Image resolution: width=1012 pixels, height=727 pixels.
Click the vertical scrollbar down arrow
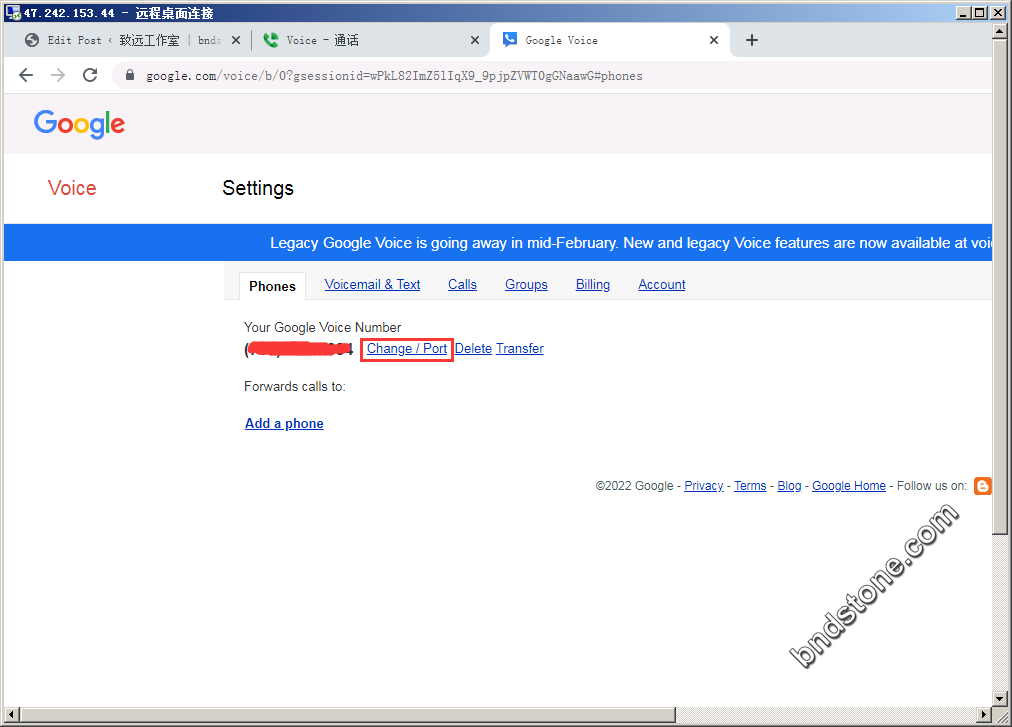click(1000, 699)
